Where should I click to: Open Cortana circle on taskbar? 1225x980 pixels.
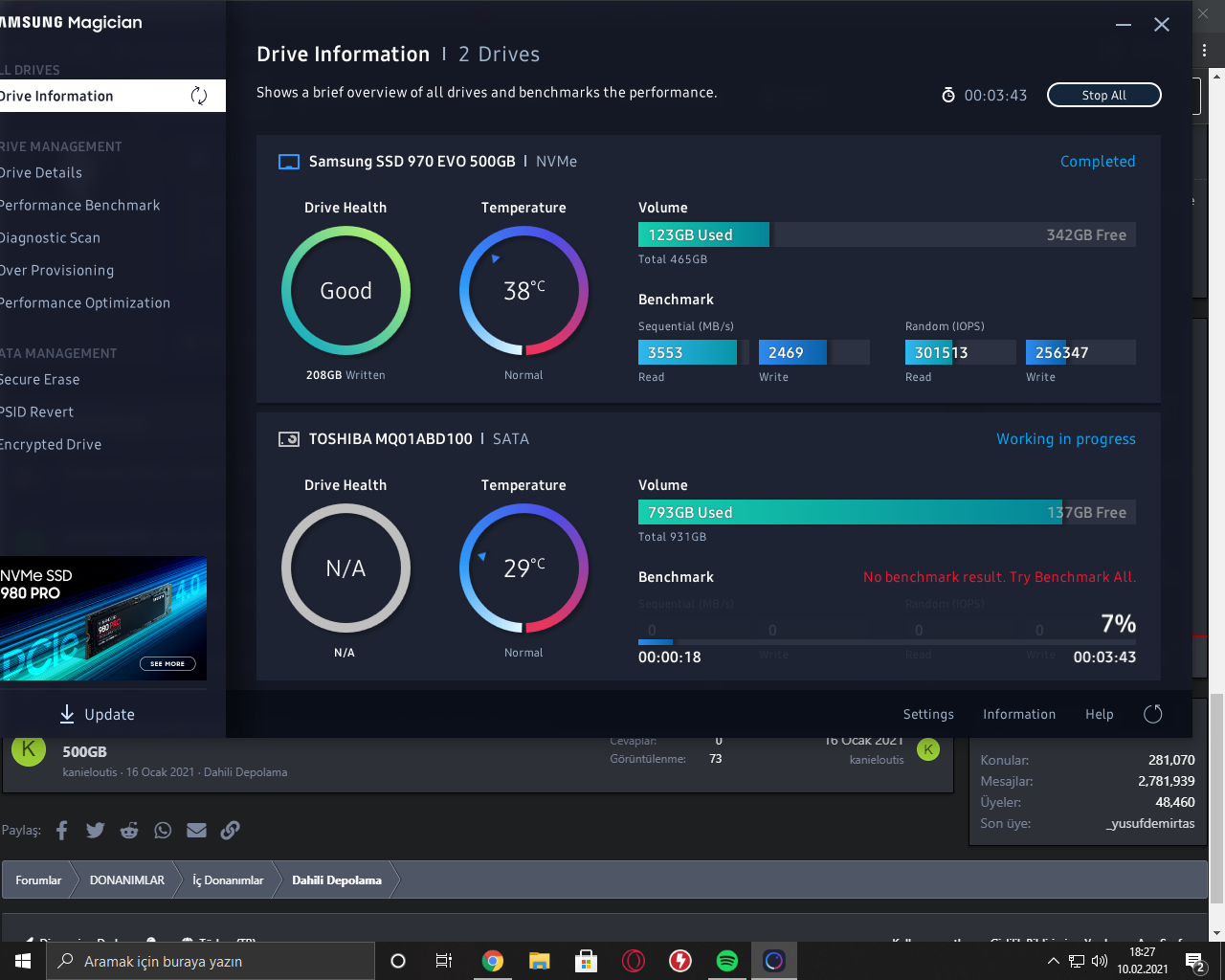coord(398,961)
